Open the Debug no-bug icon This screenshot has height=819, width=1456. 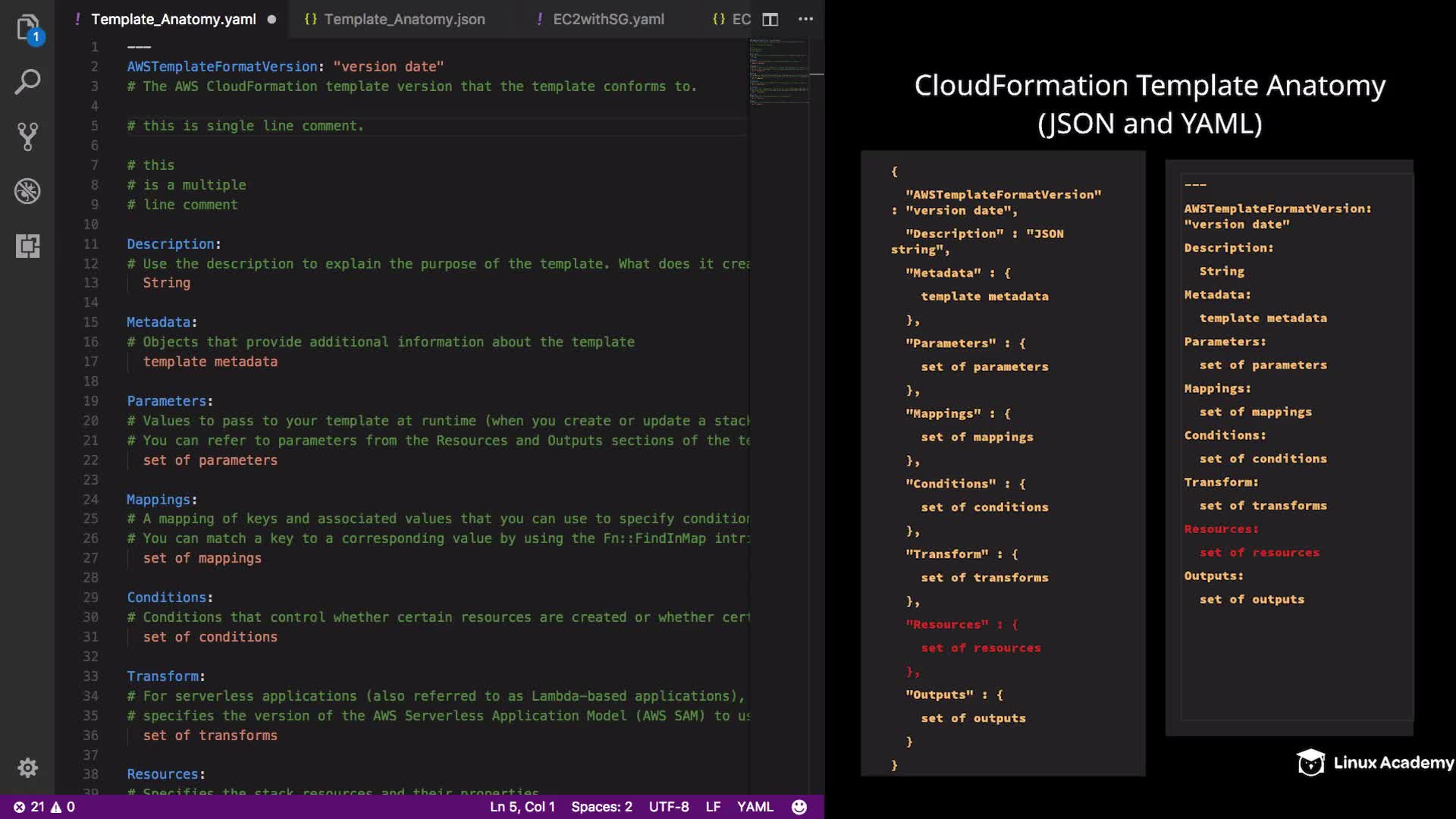(x=27, y=191)
